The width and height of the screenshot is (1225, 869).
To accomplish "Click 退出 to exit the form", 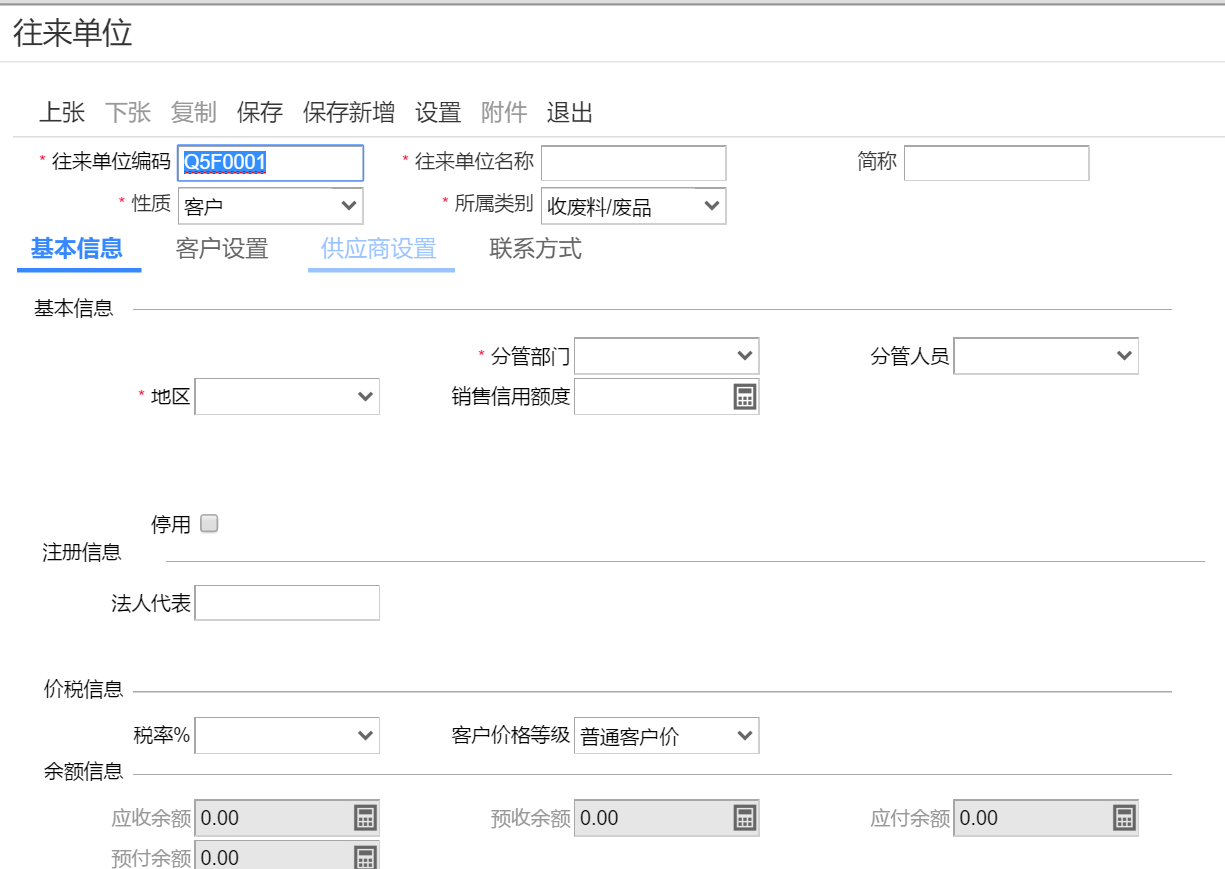I will (x=570, y=113).
